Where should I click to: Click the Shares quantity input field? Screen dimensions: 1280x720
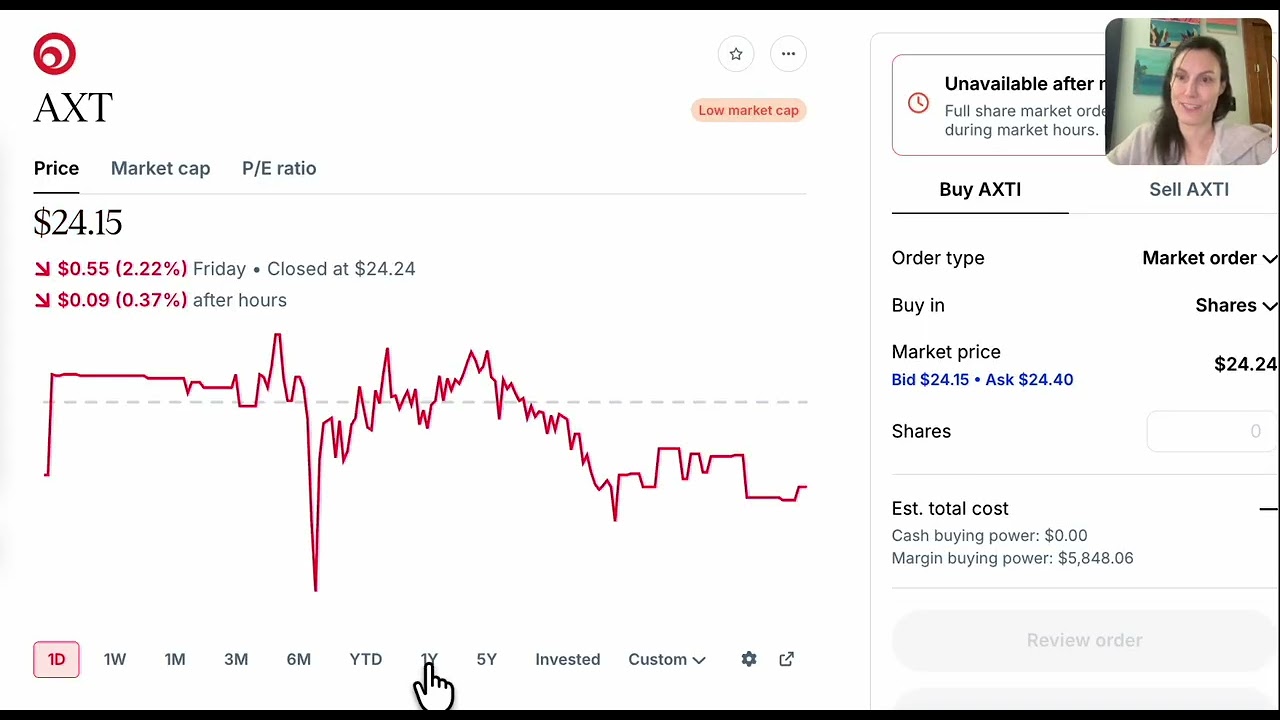point(1210,431)
